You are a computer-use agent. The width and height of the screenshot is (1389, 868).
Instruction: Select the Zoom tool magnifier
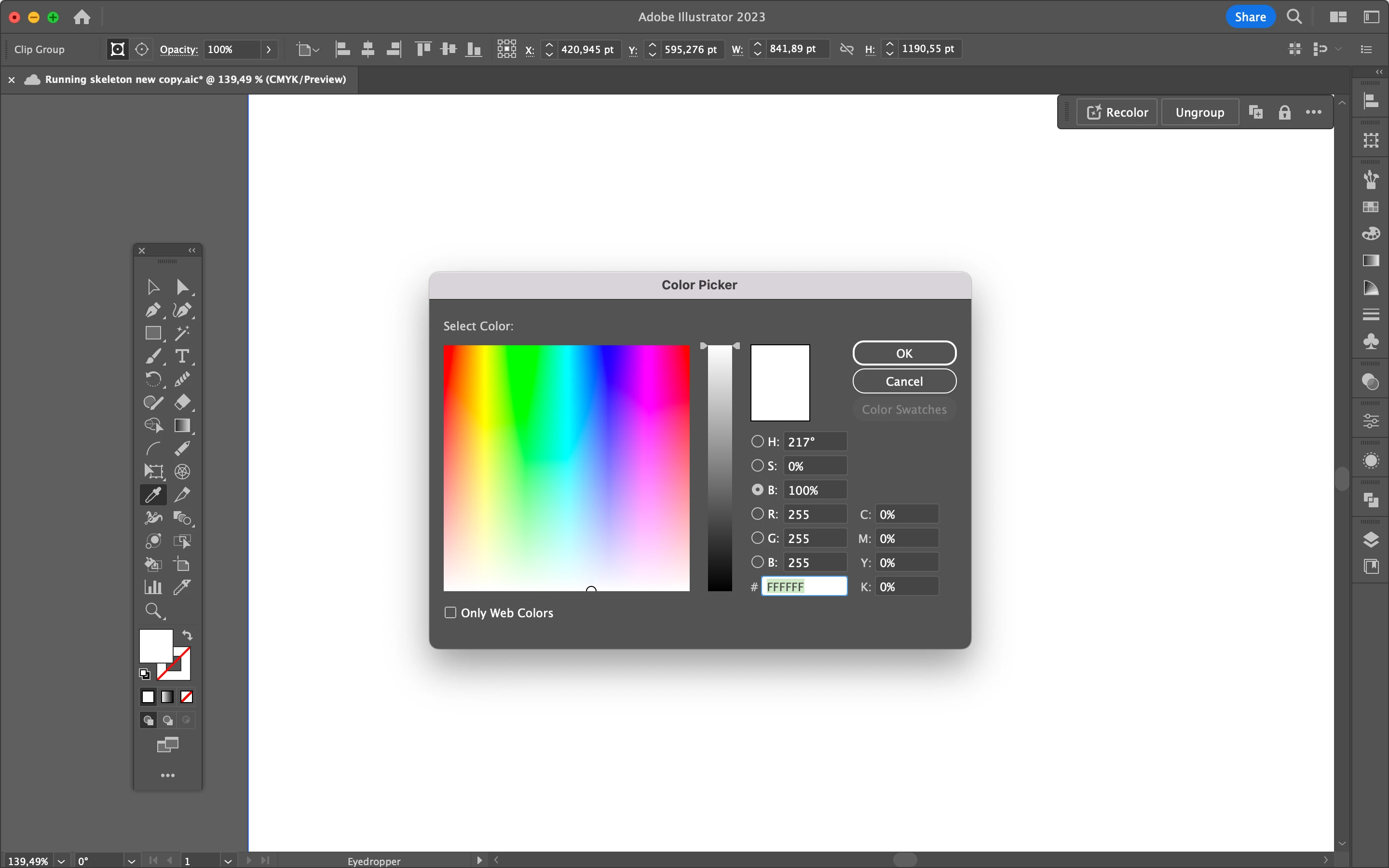click(x=153, y=610)
